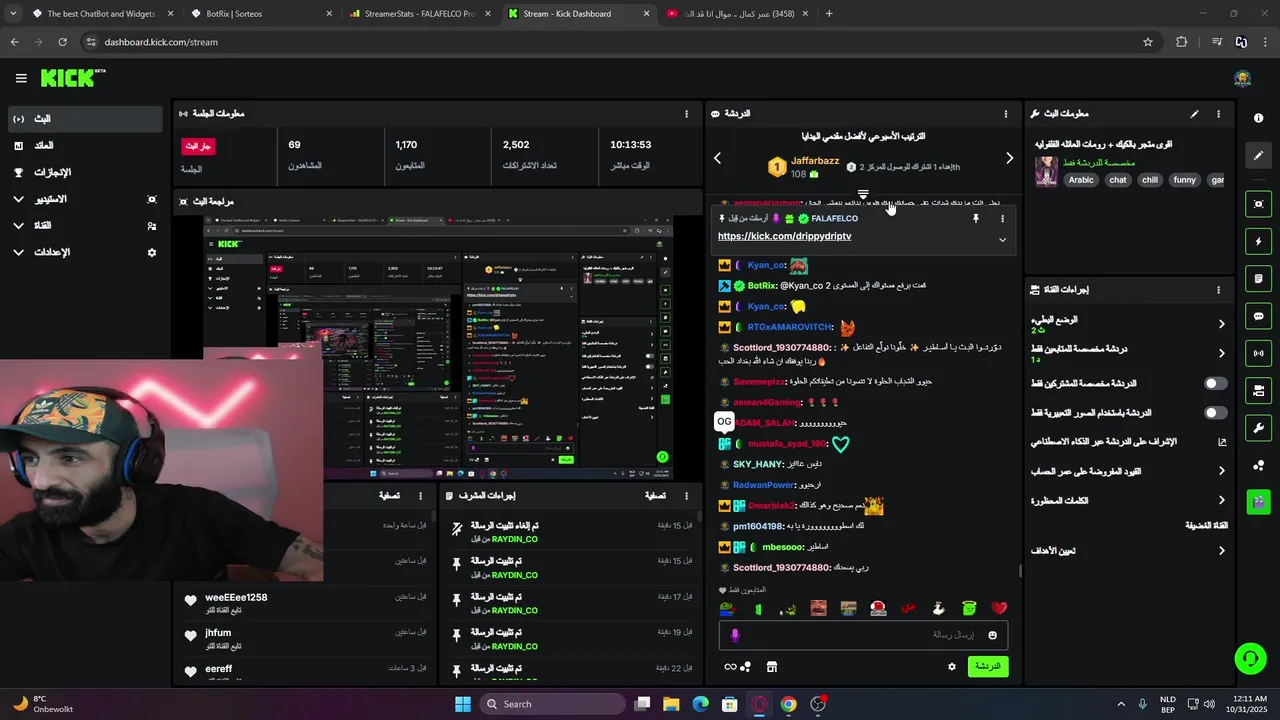Image resolution: width=1280 pixels, height=720 pixels.
Task: Open emoji picker in chat input
Action: click(x=992, y=635)
